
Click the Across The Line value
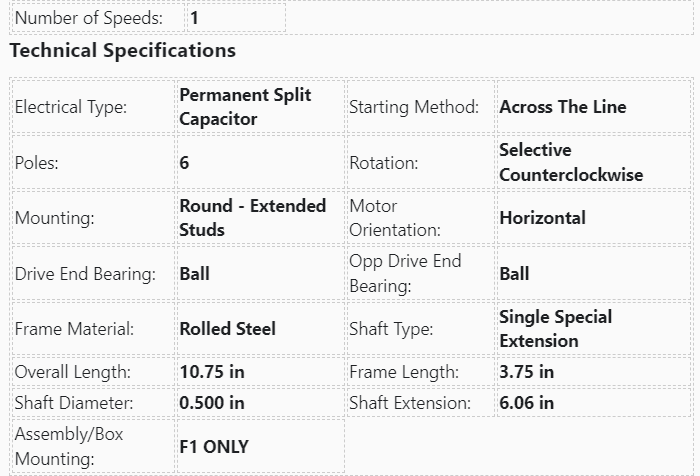click(x=563, y=107)
